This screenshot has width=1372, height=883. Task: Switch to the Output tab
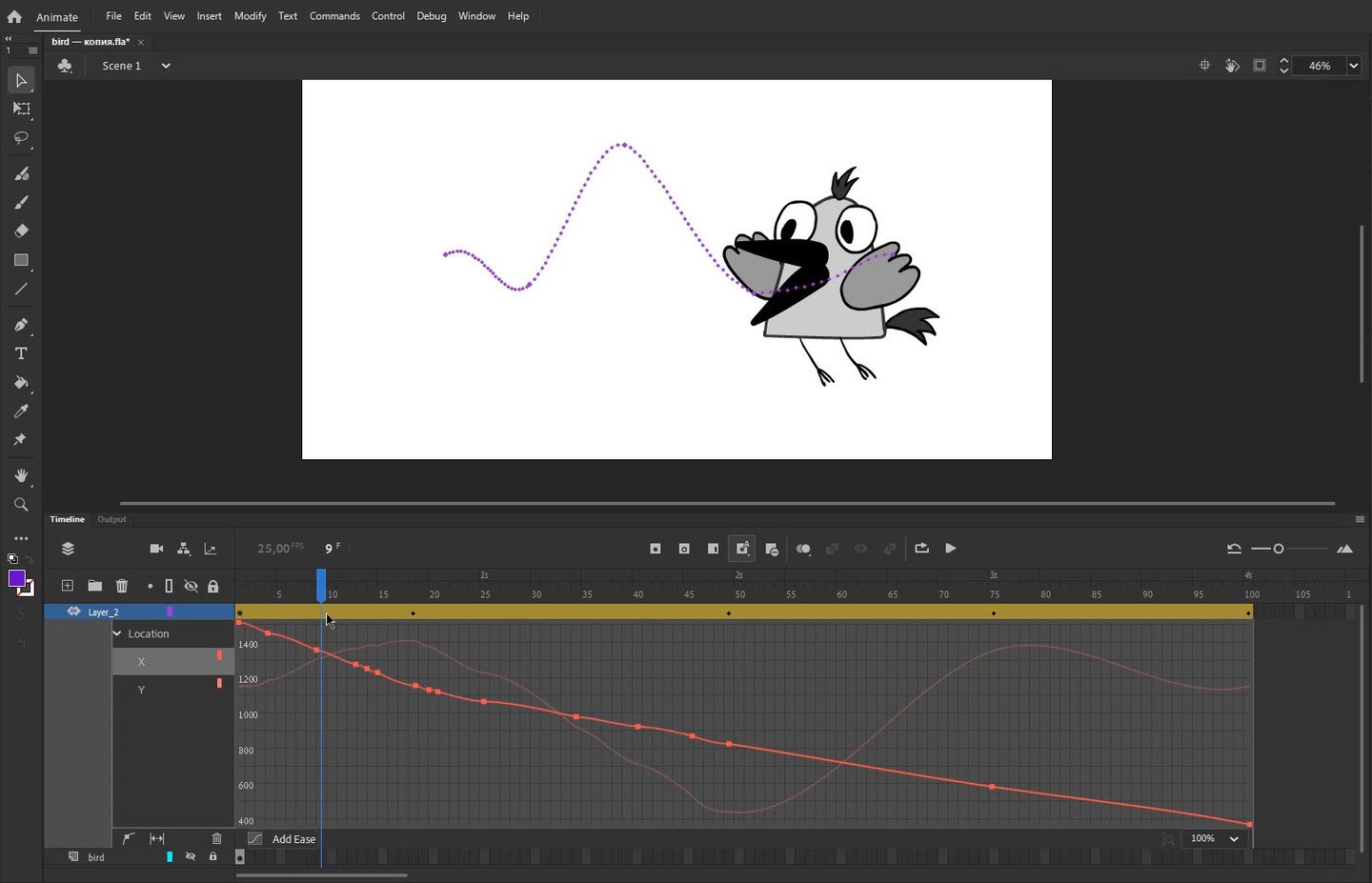pos(111,519)
